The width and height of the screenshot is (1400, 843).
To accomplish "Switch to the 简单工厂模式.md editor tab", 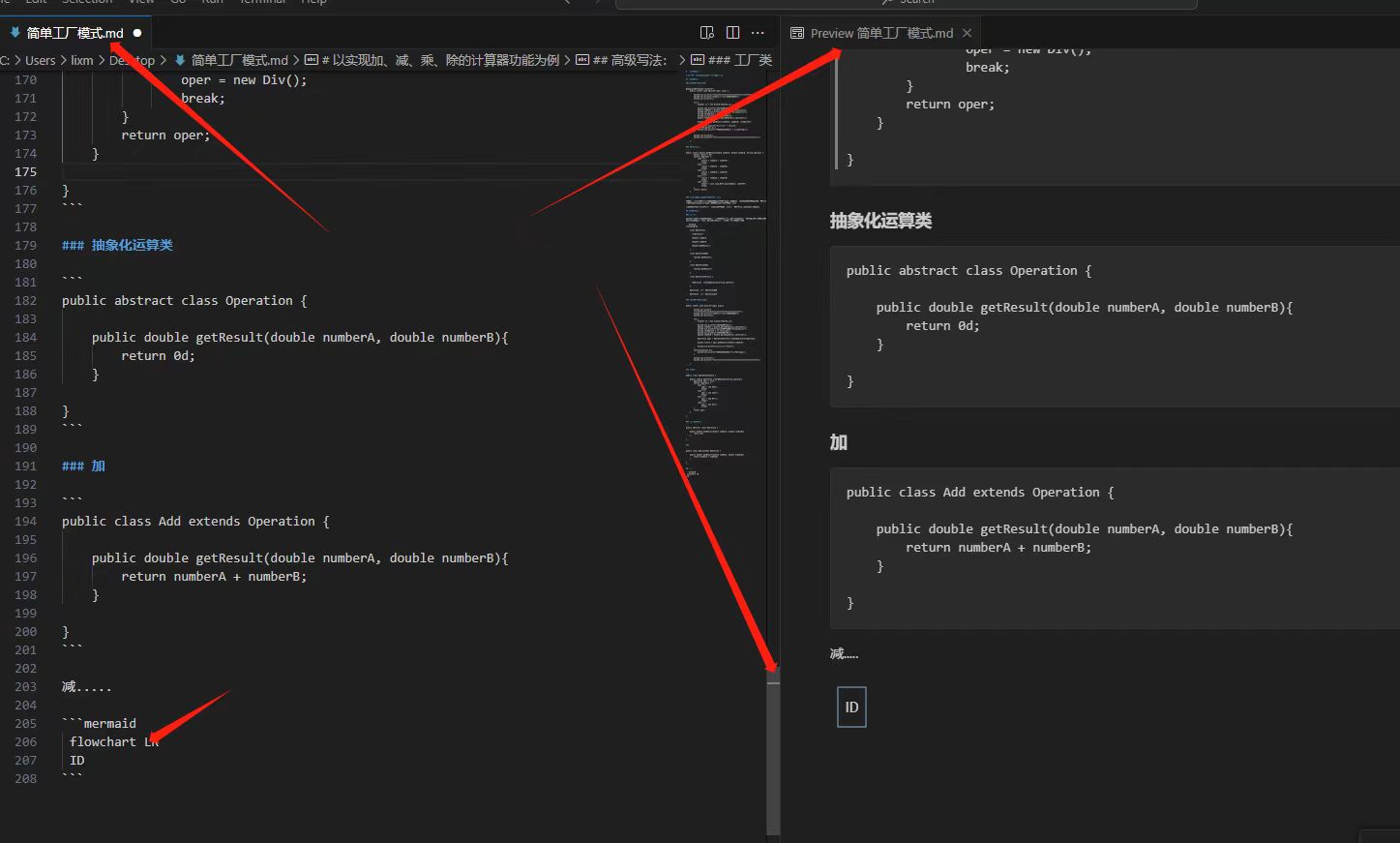I will [75, 33].
